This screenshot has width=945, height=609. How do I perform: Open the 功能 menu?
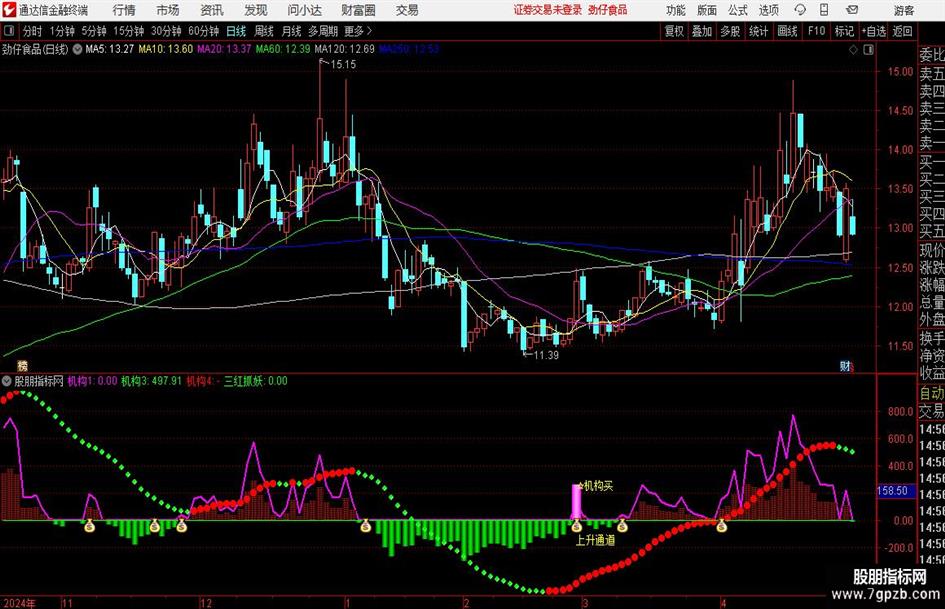[x=676, y=10]
